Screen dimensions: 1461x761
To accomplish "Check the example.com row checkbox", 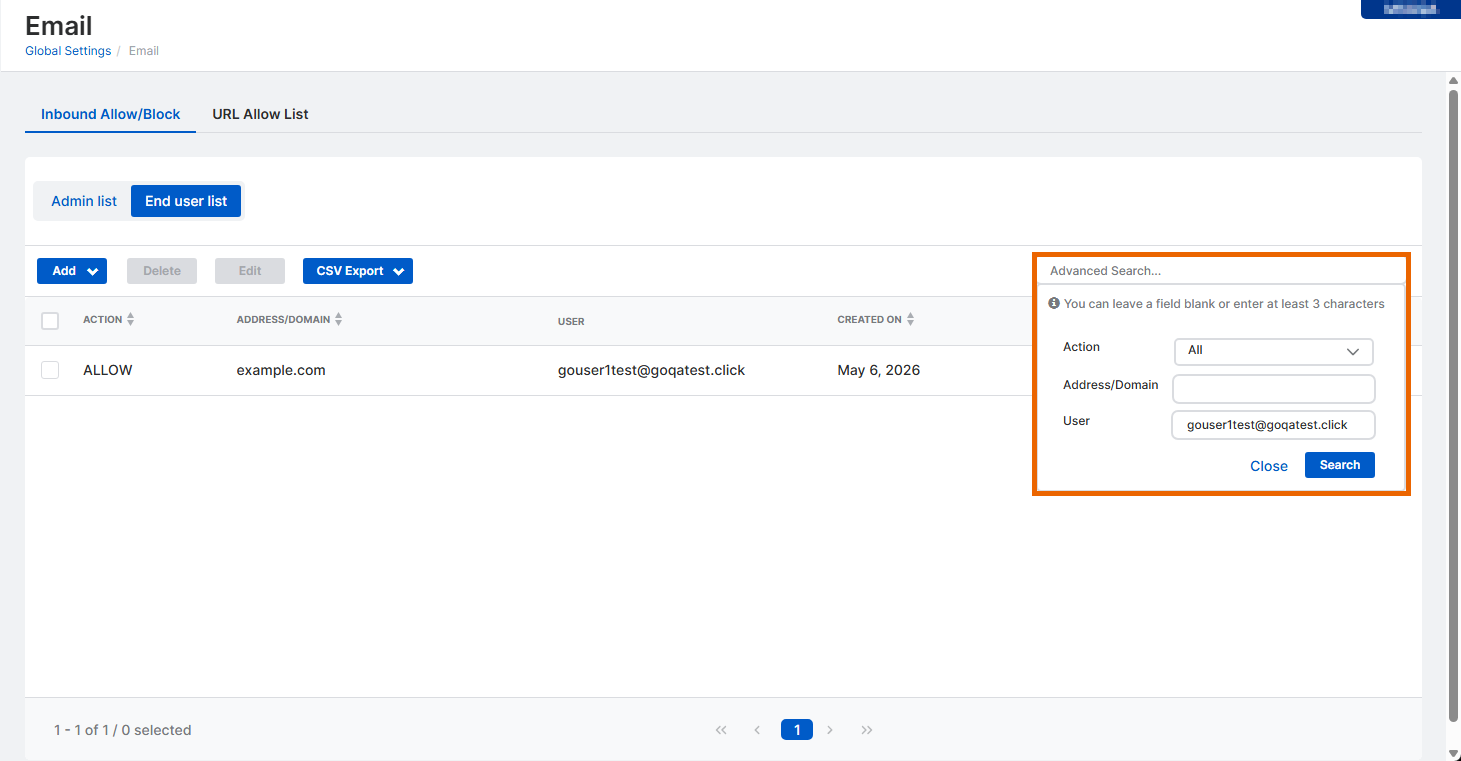I will tap(50, 370).
